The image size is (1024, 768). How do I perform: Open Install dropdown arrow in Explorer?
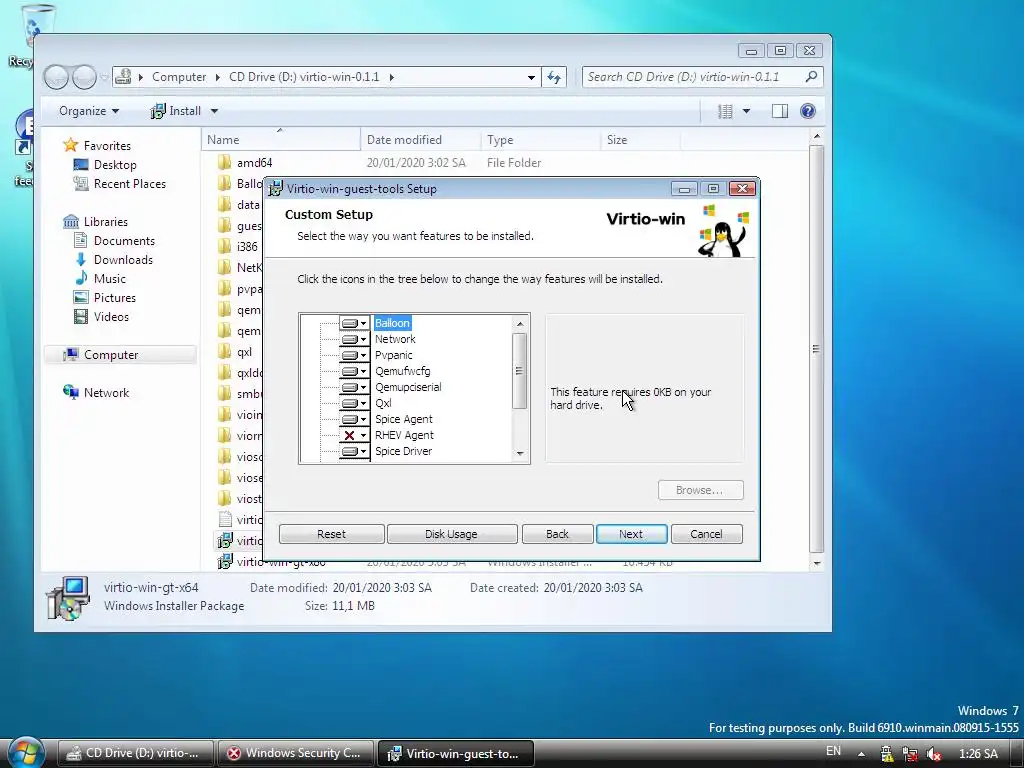214,111
